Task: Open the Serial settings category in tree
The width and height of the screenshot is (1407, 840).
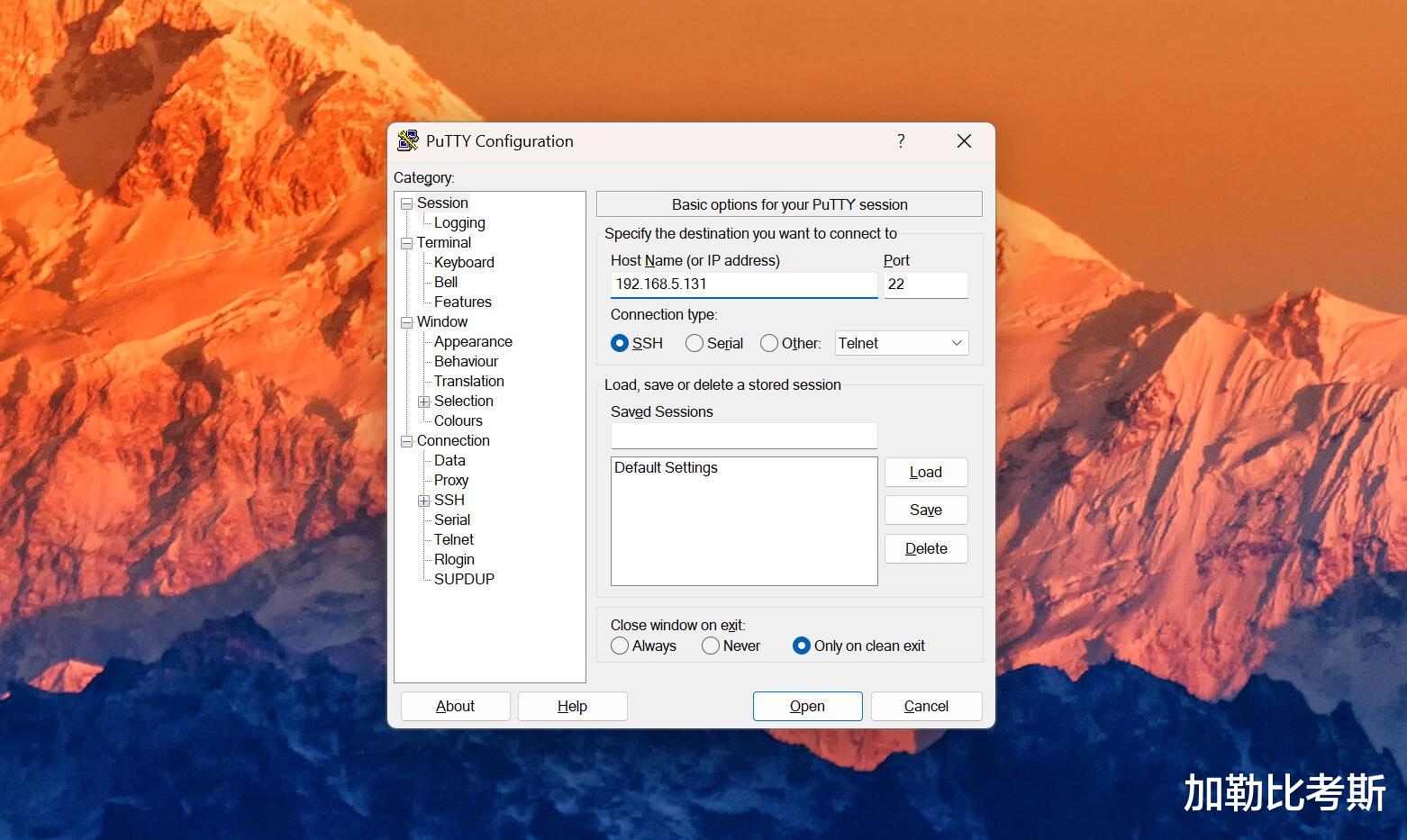Action: (x=452, y=520)
